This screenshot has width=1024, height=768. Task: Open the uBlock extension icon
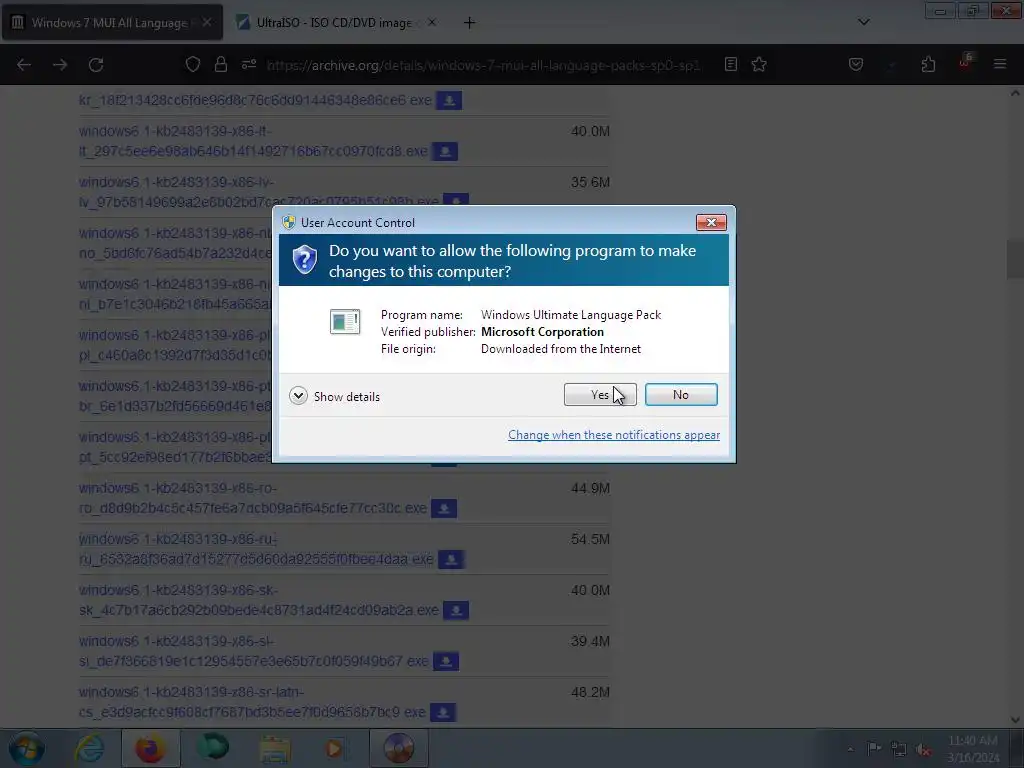pyautogui.click(x=965, y=63)
